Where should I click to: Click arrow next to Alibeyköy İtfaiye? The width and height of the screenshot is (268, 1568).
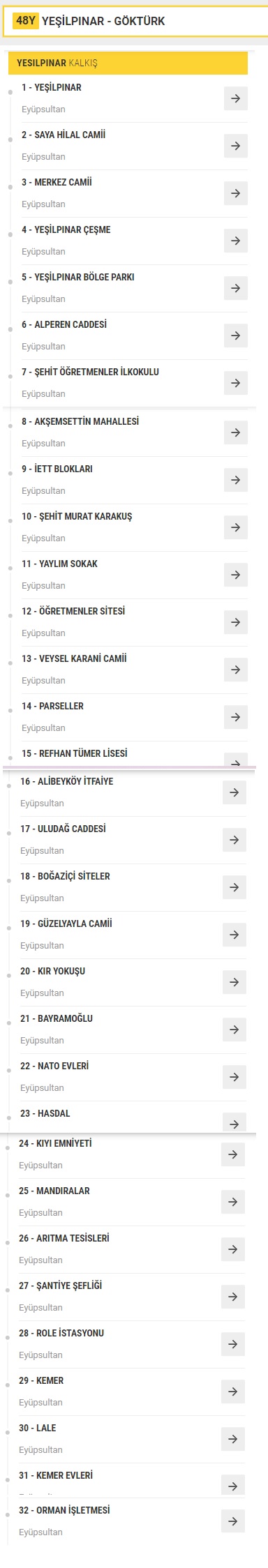coord(234,792)
